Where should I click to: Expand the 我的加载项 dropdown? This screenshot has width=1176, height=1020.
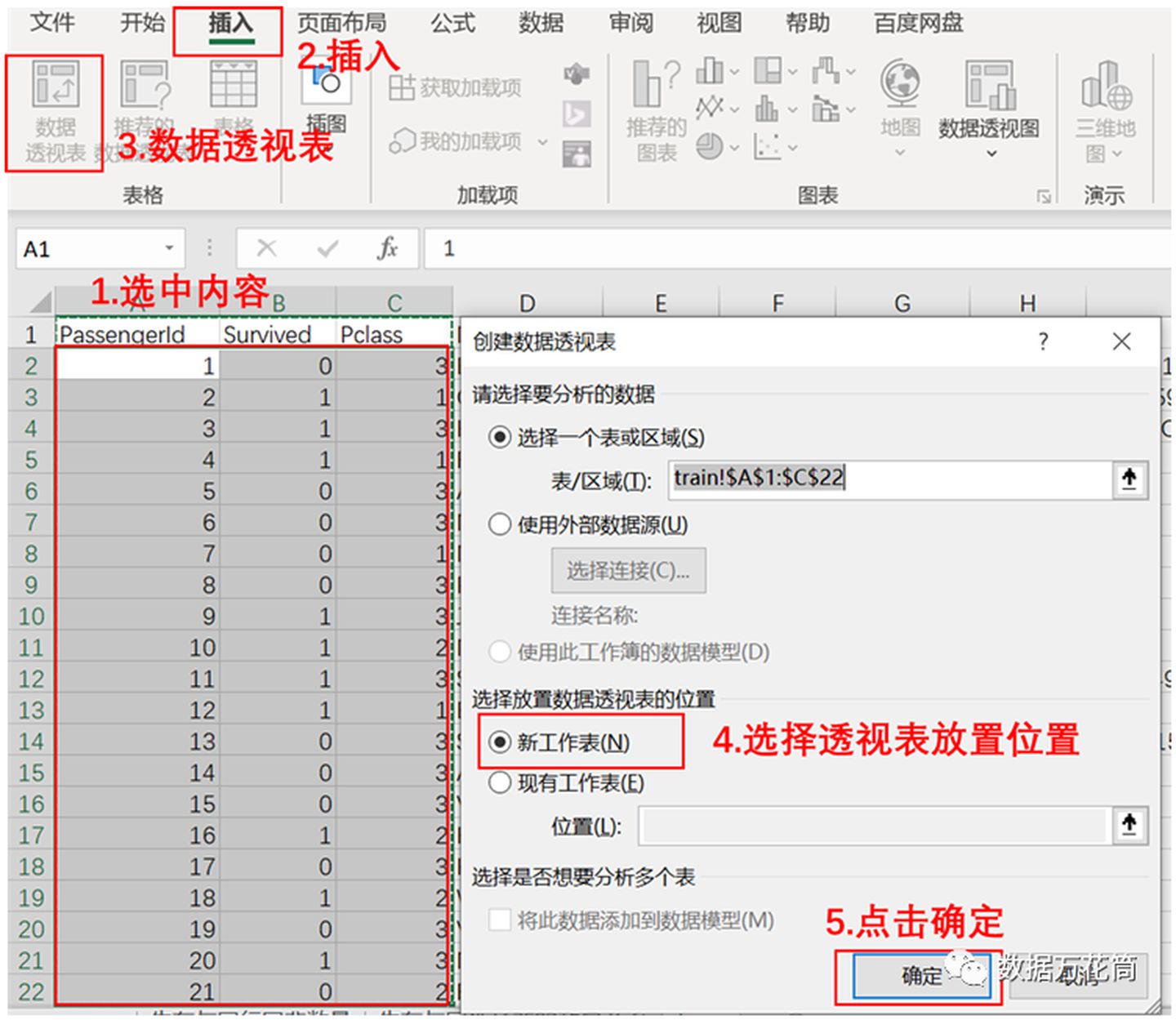pyautogui.click(x=541, y=143)
